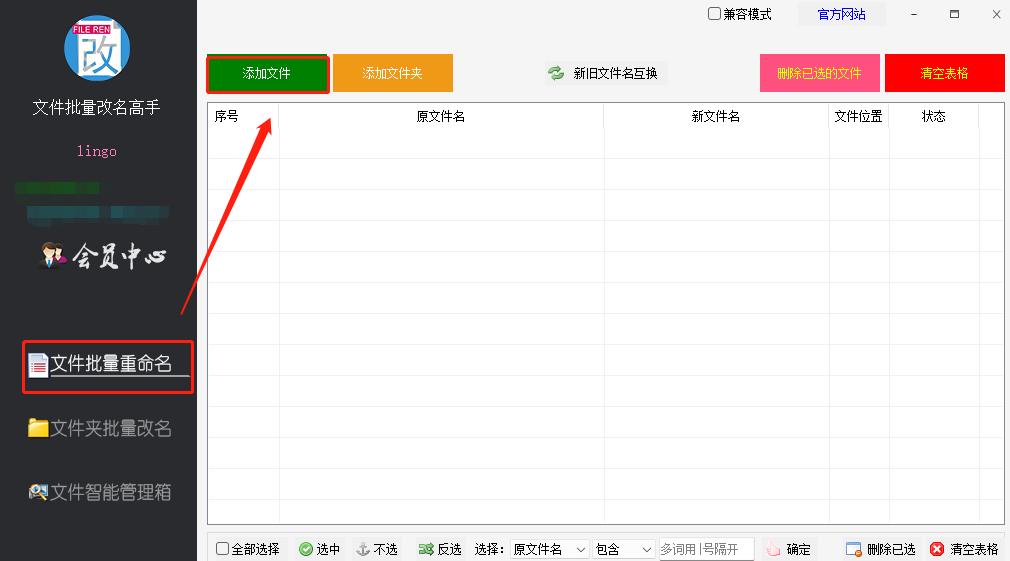The height and width of the screenshot is (561, 1010).
Task: Swap names with 新旧文件名互换
Action: point(606,73)
